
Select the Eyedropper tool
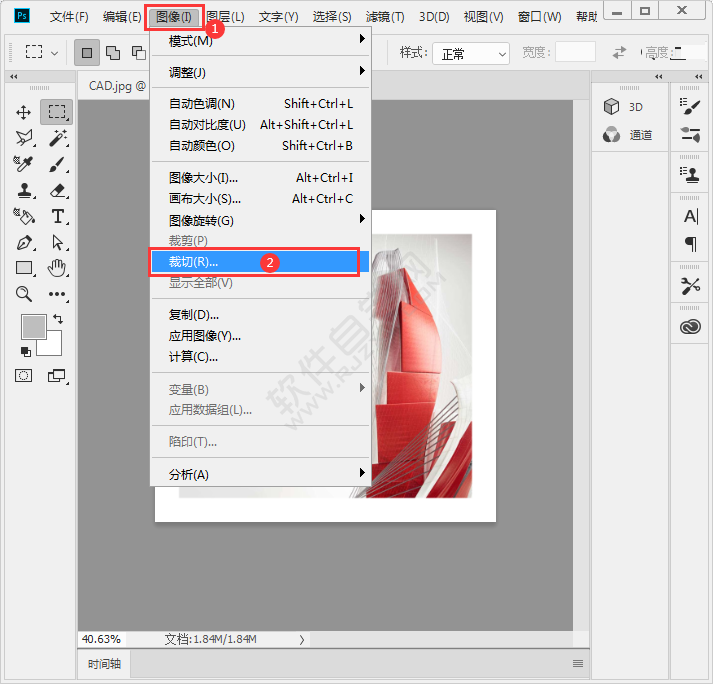(23, 164)
